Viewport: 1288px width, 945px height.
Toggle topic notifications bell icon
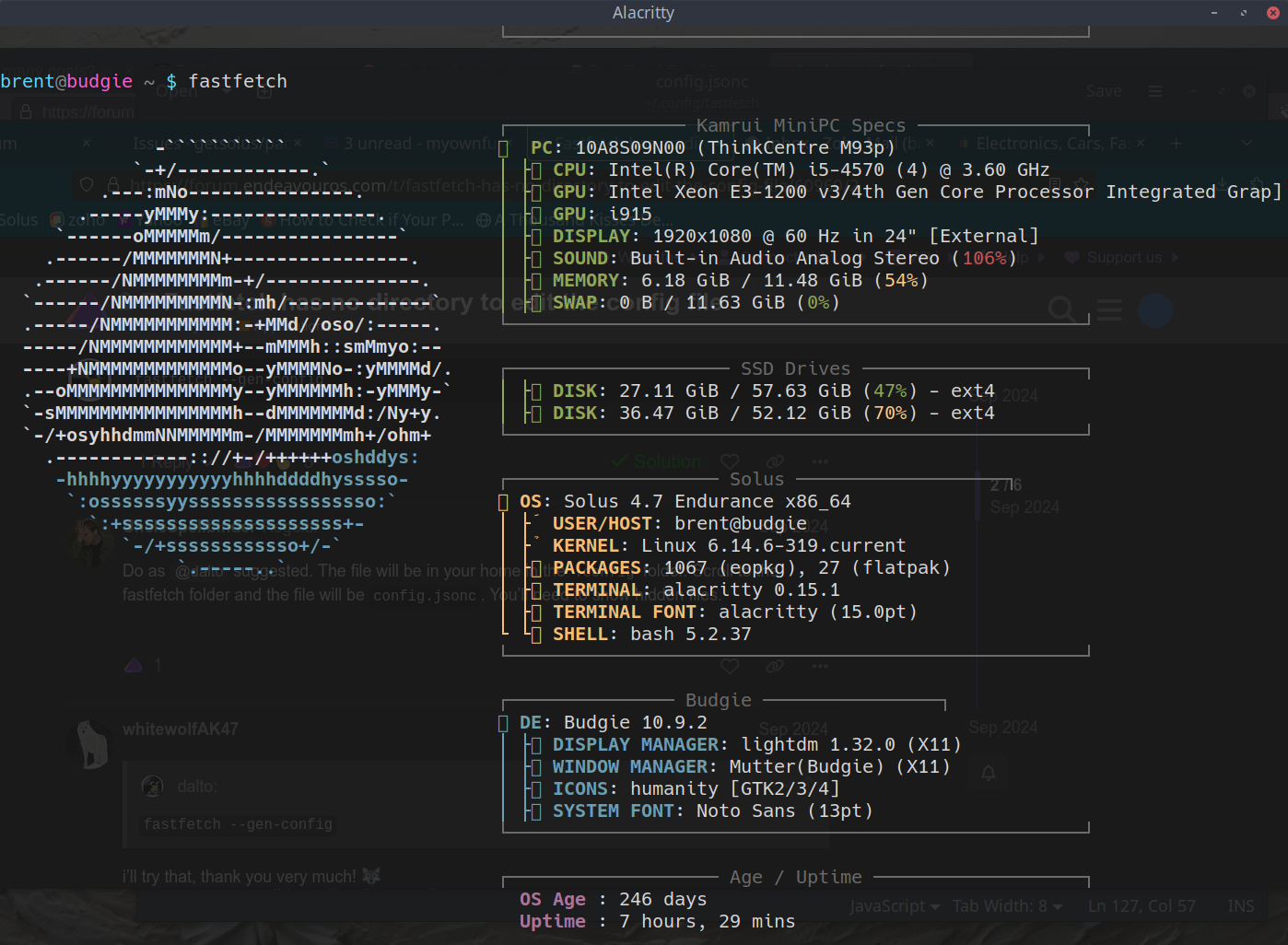[x=988, y=773]
